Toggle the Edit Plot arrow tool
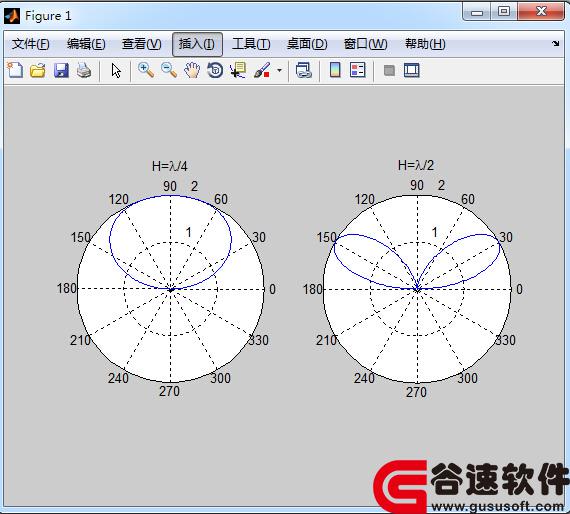Viewport: 570px width, 514px height. click(x=116, y=70)
